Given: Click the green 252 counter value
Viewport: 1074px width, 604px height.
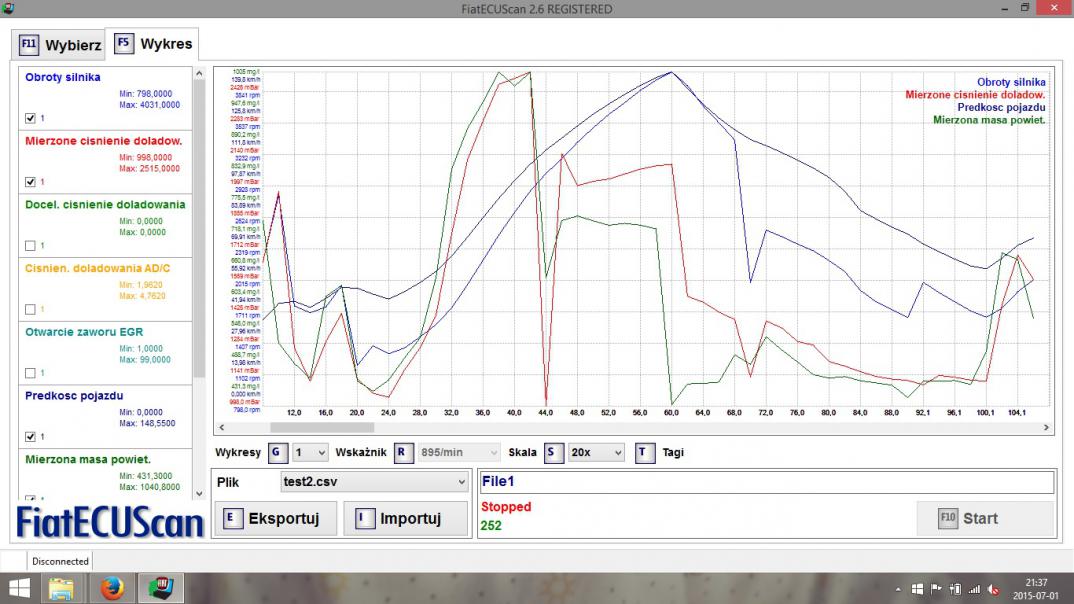Looking at the screenshot, I should (x=491, y=526).
